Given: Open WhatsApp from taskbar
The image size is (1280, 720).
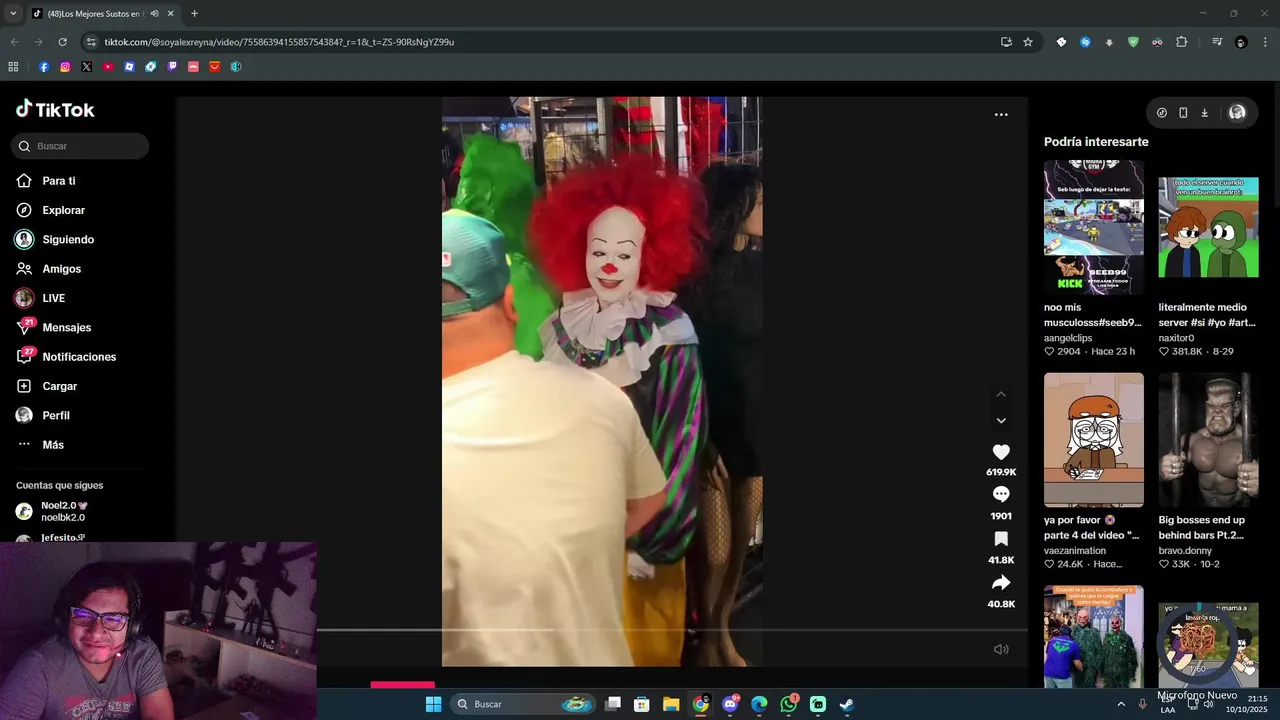Looking at the screenshot, I should 789,704.
